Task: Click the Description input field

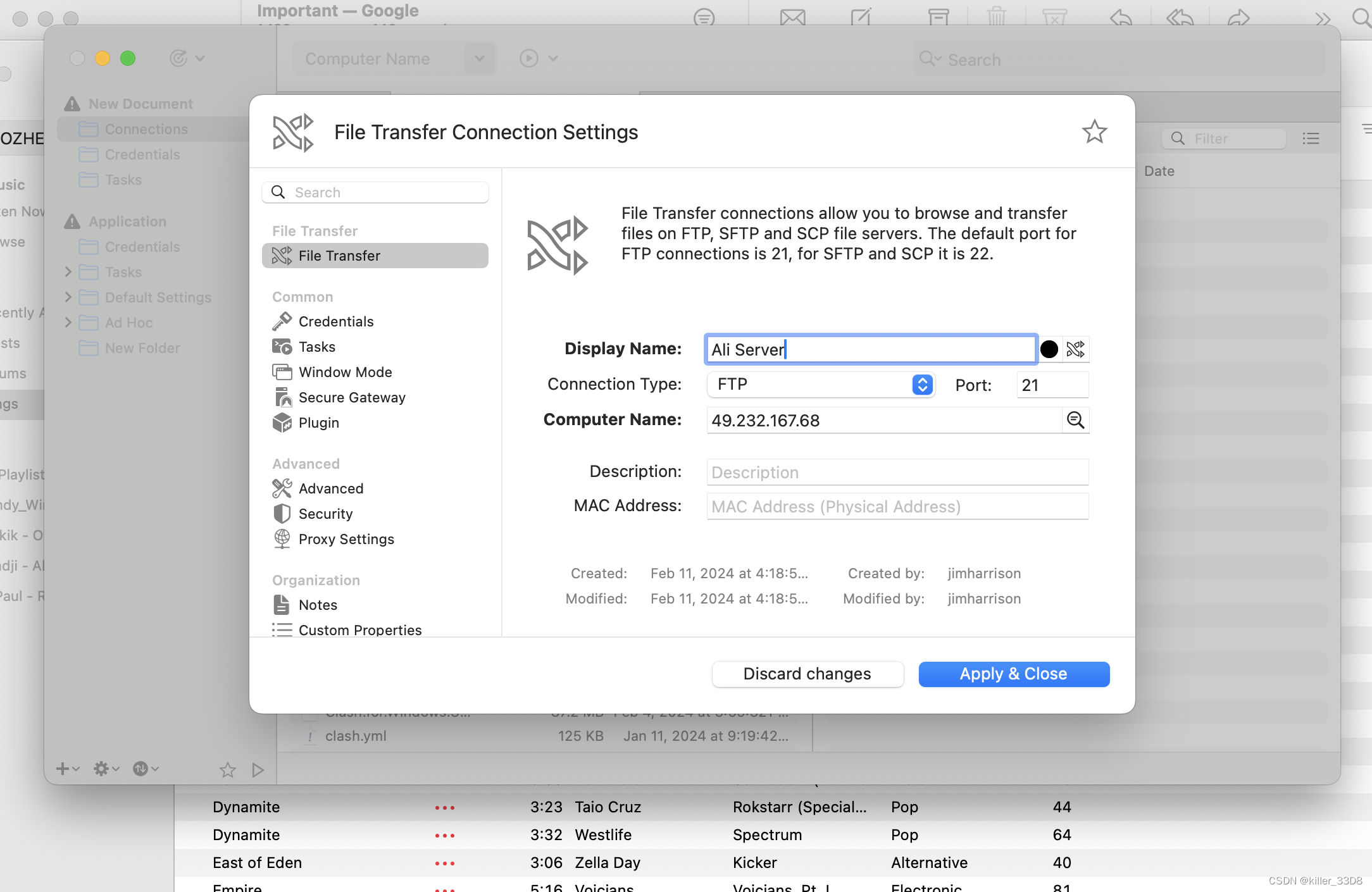Action: coord(897,472)
